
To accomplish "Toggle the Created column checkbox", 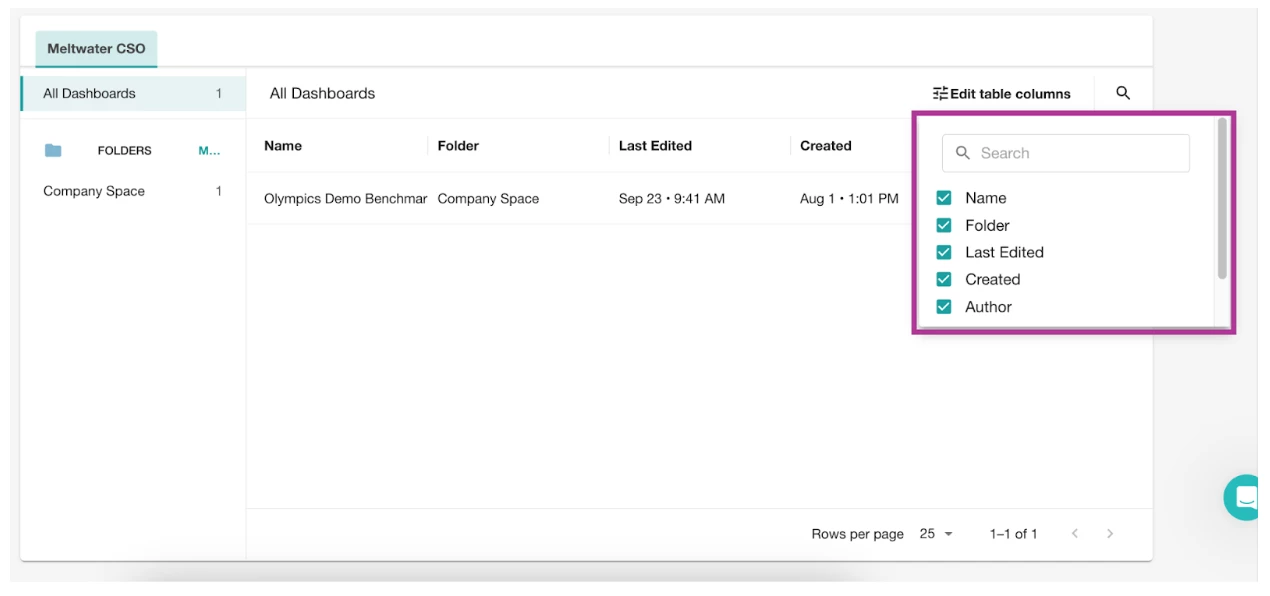I will point(943,279).
